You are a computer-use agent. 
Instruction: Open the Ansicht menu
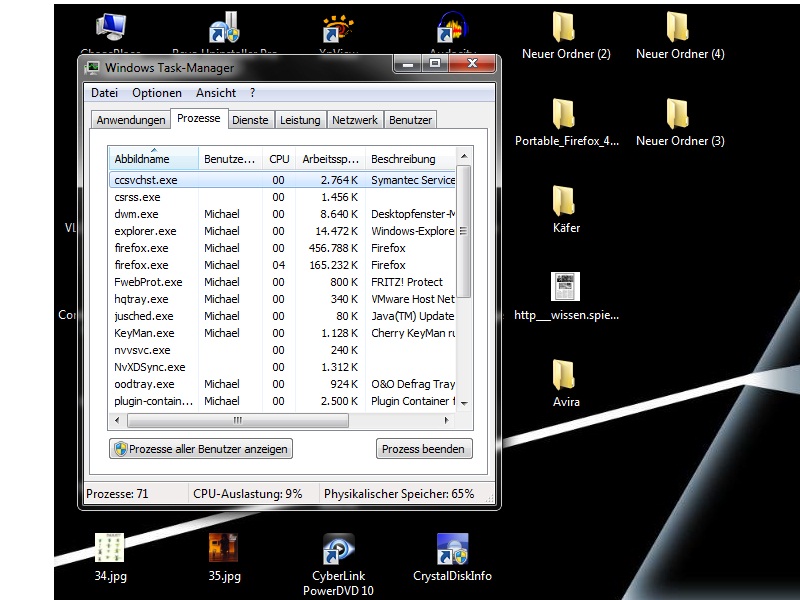216,93
